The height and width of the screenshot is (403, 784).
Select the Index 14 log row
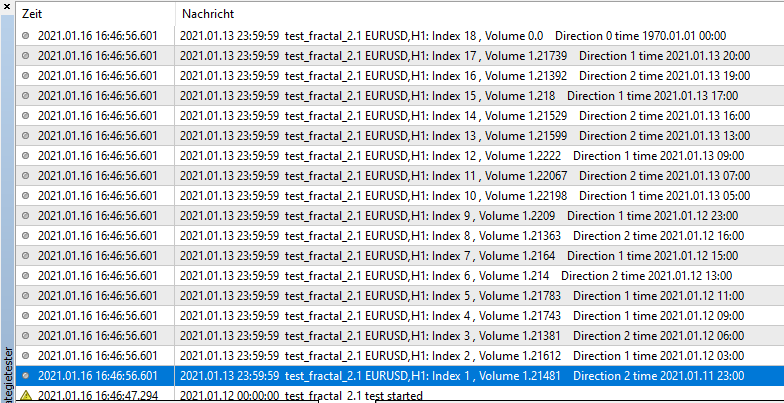(x=400, y=116)
